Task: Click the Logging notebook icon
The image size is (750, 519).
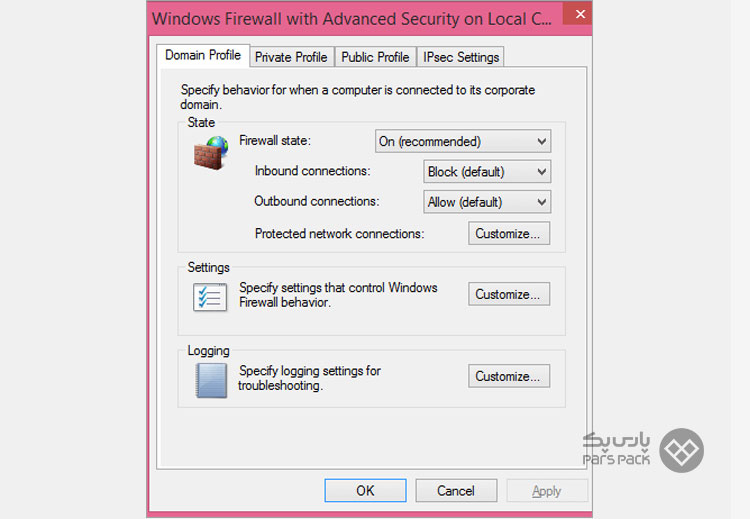Action: pyautogui.click(x=211, y=380)
